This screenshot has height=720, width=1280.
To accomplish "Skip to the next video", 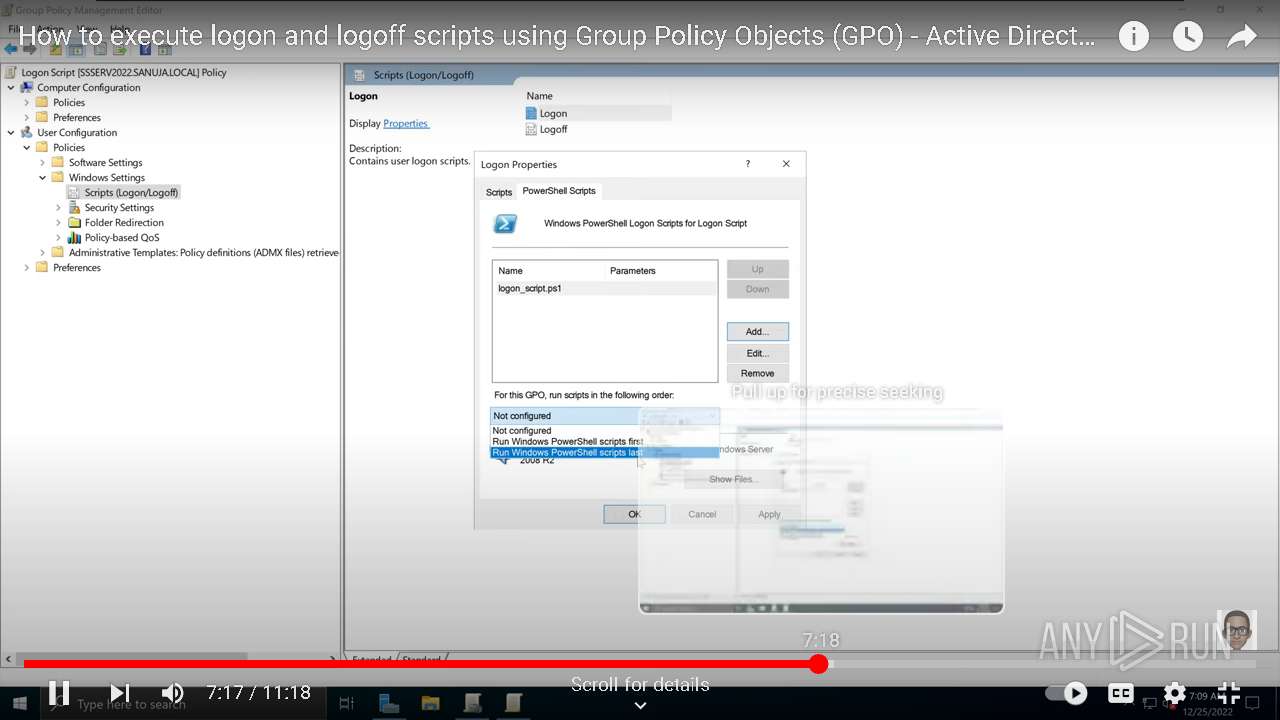I will 119,692.
